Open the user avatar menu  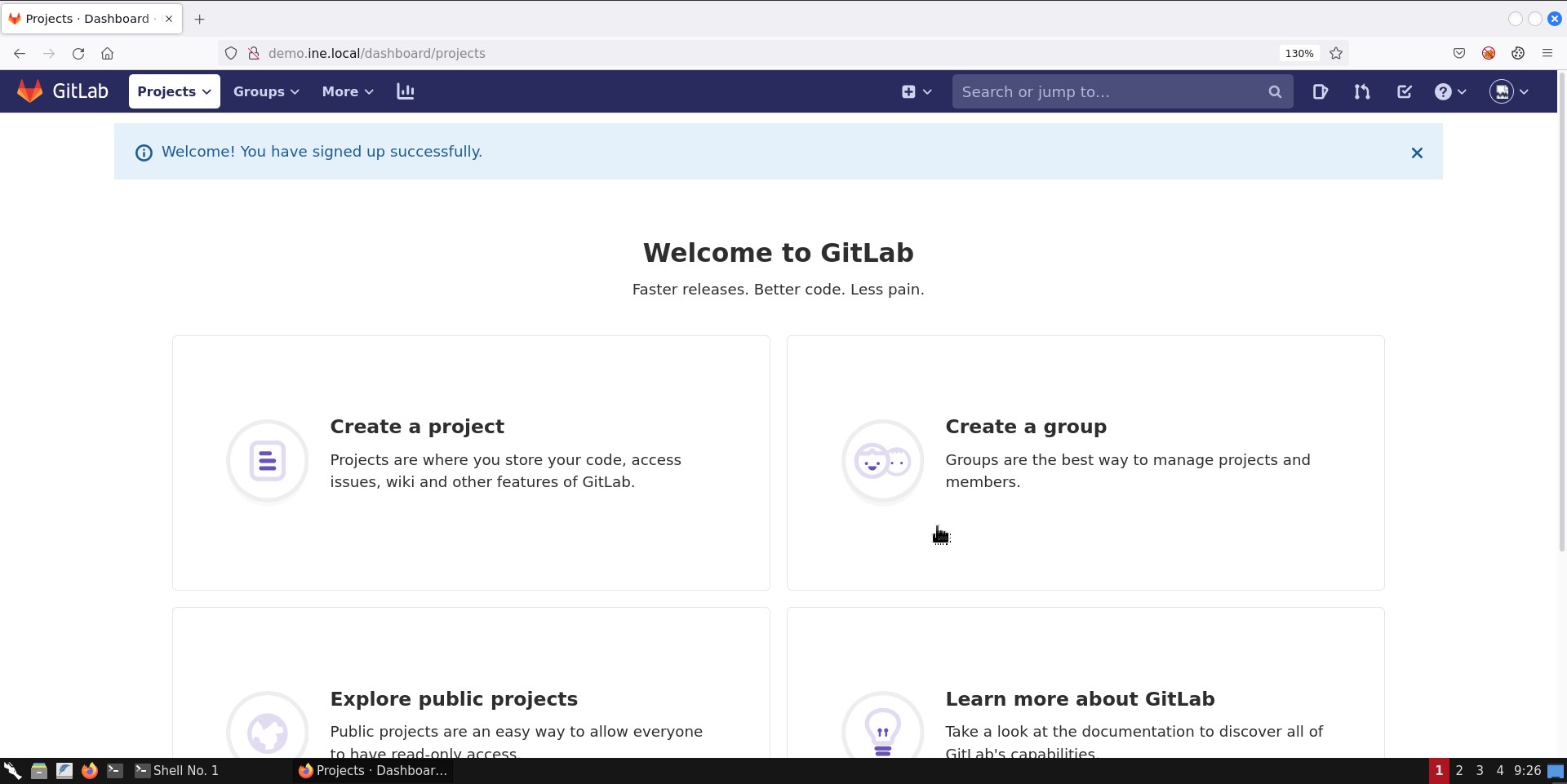click(x=1509, y=91)
